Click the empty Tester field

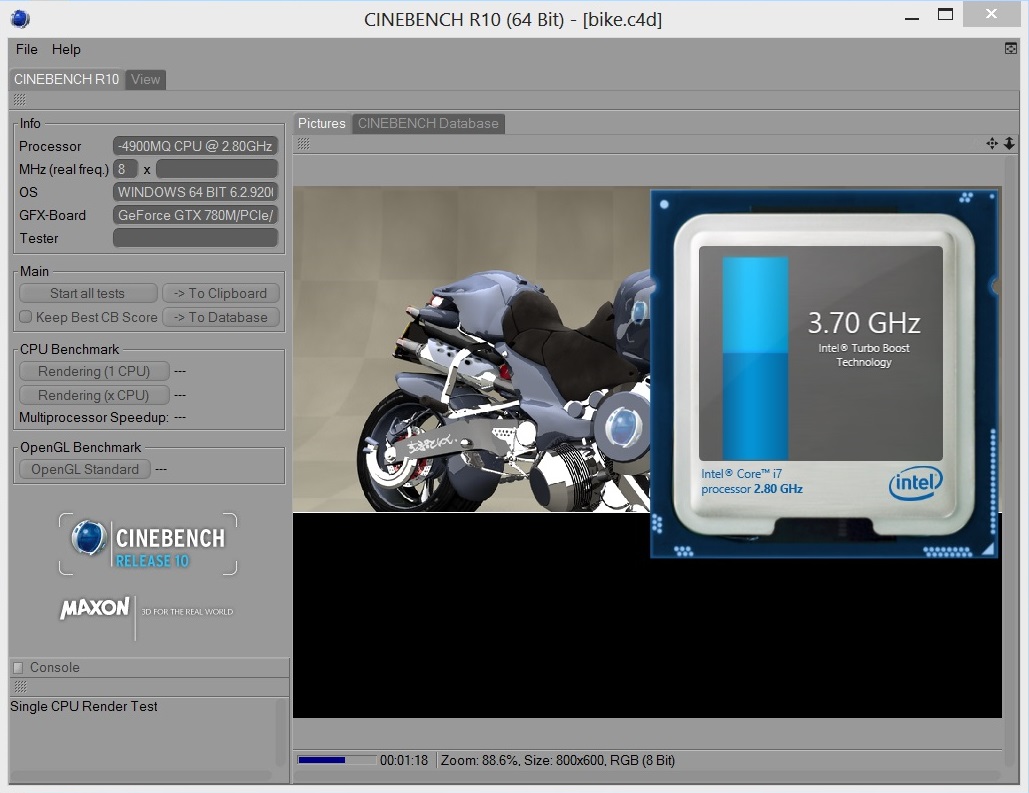pos(196,238)
